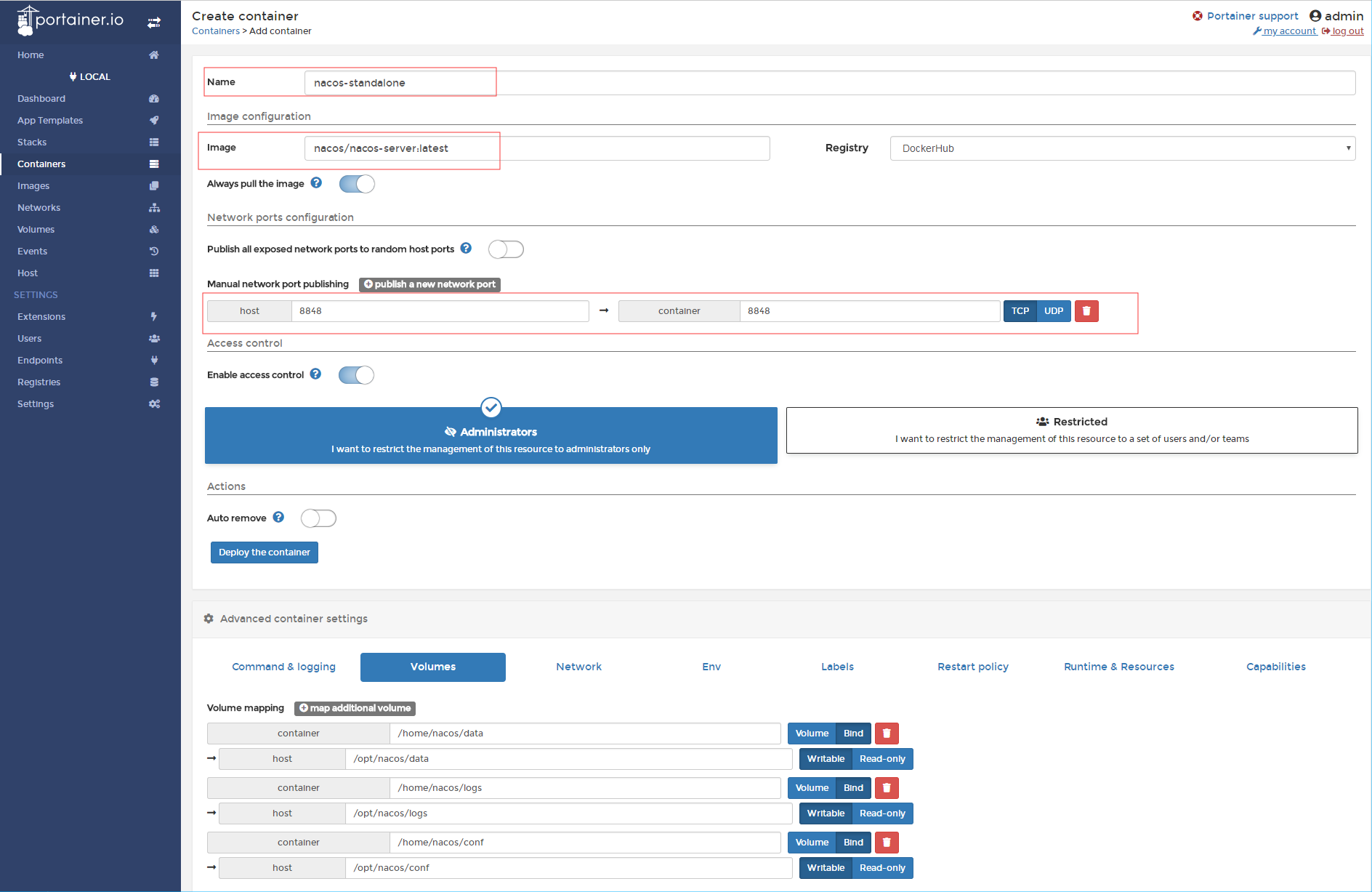The image size is (1372, 892).
Task: Open the Command & logging tab
Action: tap(284, 667)
